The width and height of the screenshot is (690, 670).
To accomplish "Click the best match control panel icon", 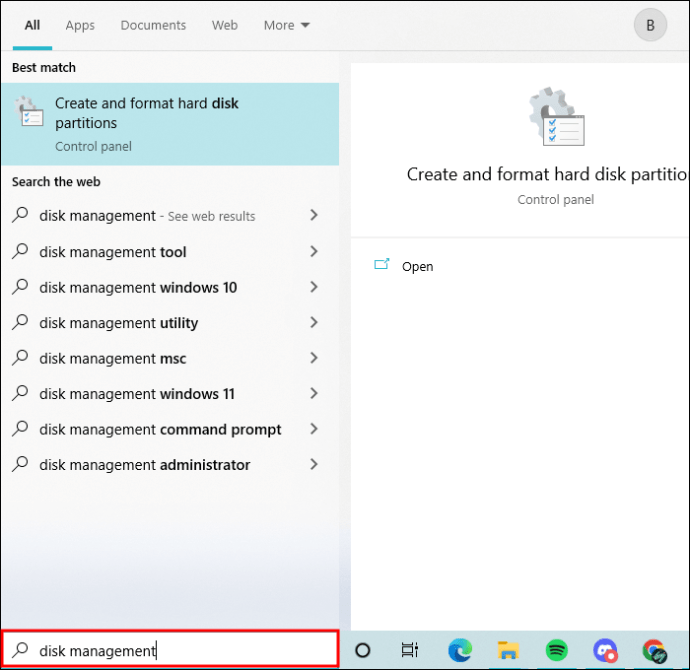I will (29, 111).
